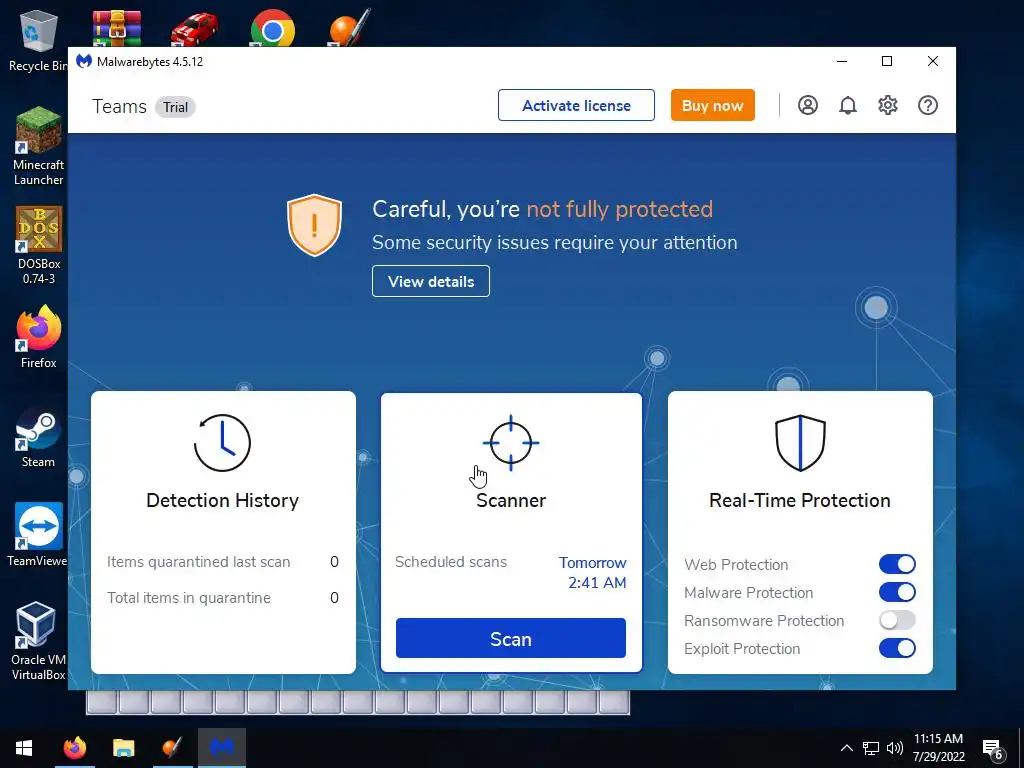This screenshot has height=768, width=1024.
Task: Click the Malwarebytes logo in title bar
Action: pos(84,61)
